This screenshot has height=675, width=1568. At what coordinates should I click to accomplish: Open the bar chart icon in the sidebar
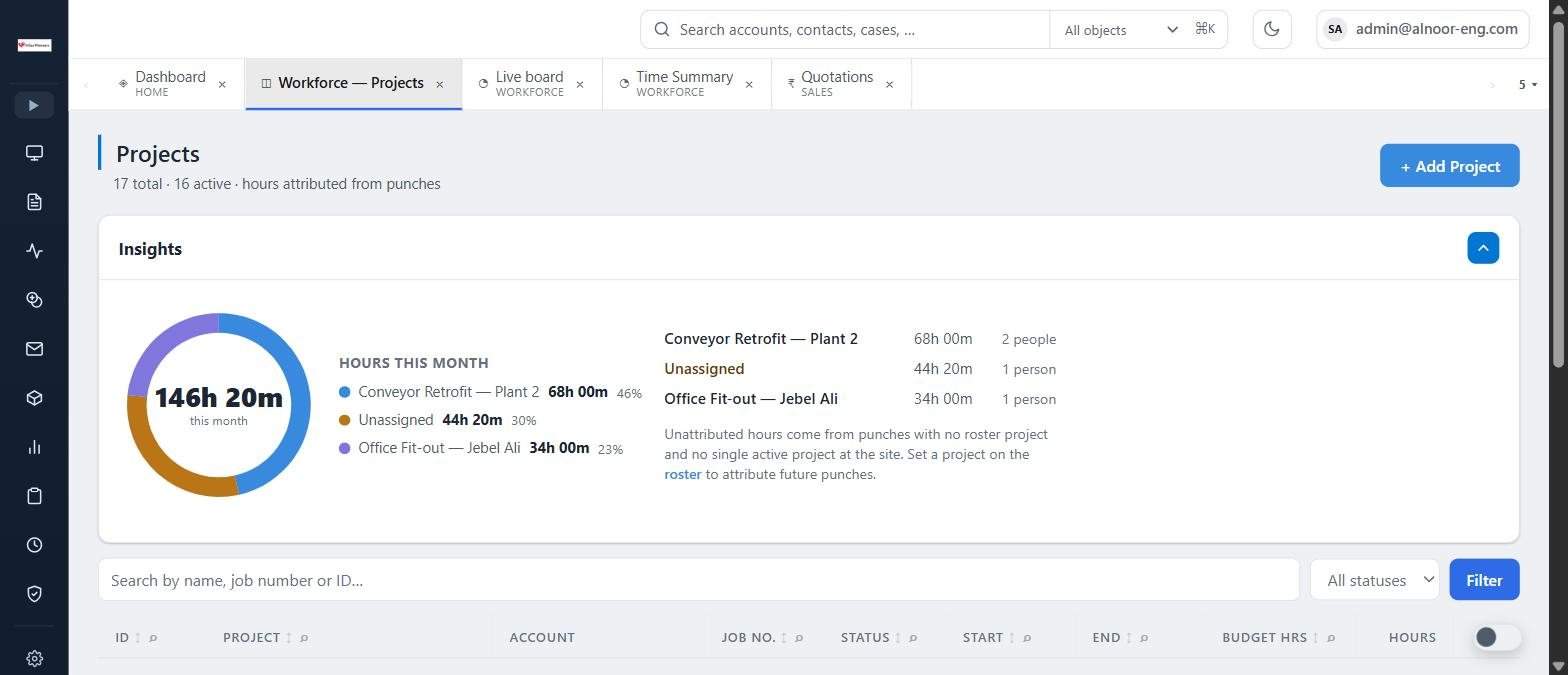point(34,447)
